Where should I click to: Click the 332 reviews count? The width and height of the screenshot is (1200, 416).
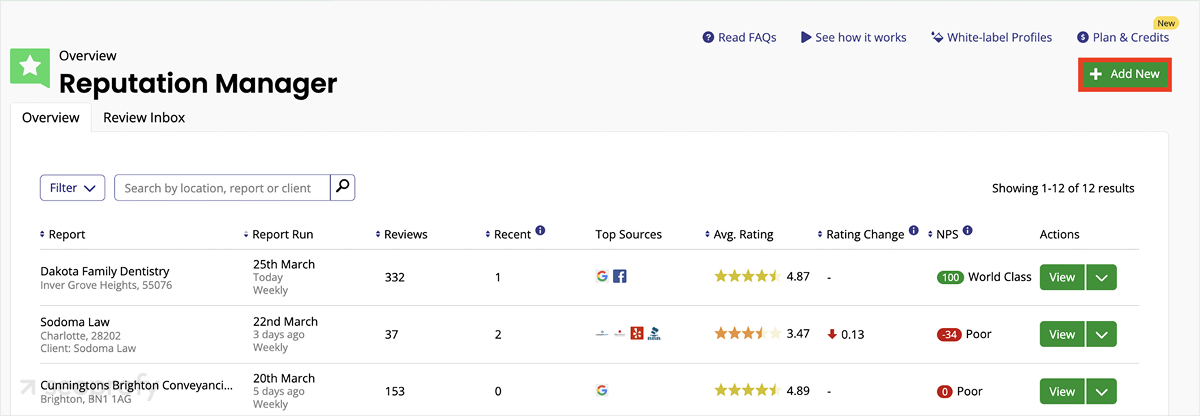(395, 277)
